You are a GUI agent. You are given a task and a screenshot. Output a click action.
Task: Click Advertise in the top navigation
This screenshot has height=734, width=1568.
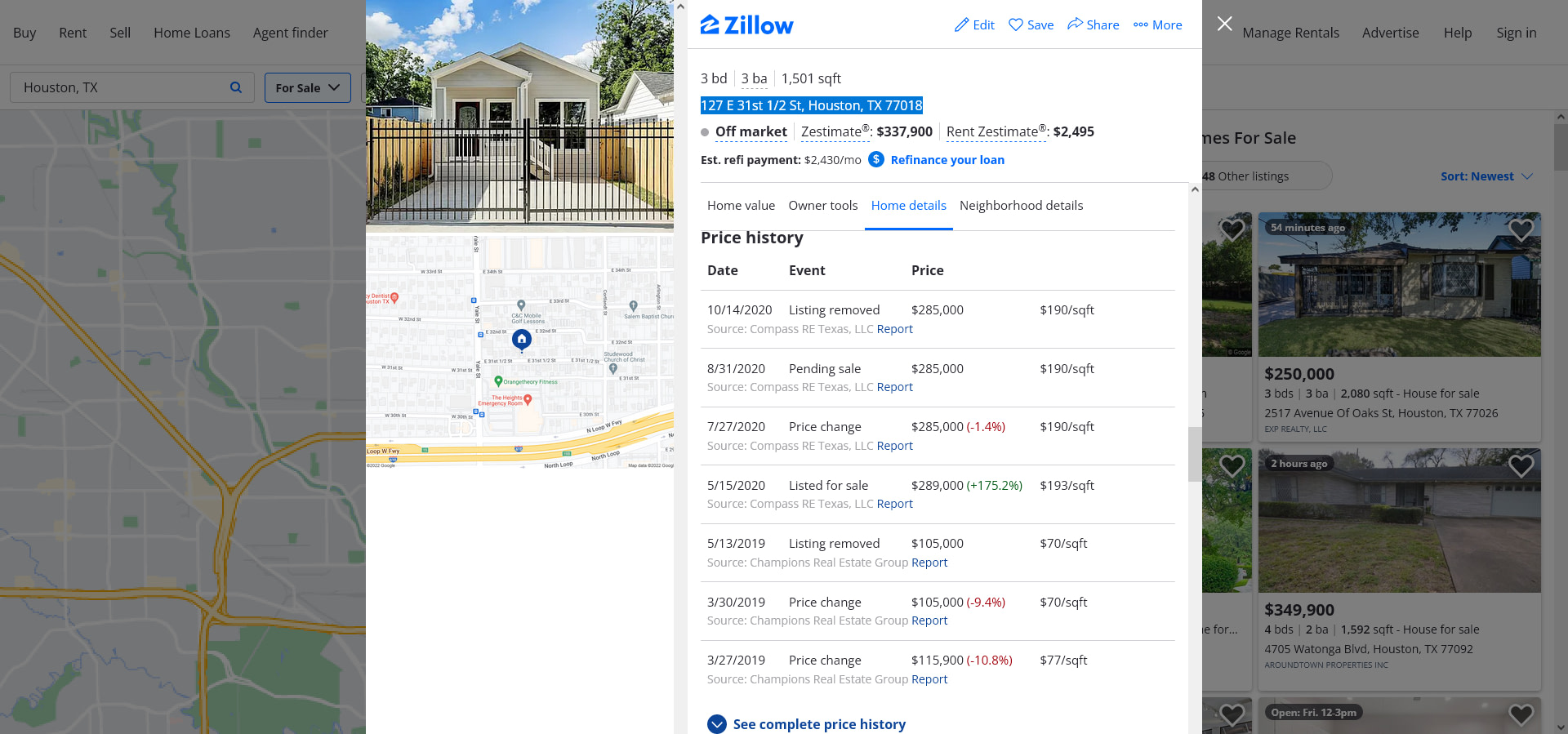tap(1391, 33)
